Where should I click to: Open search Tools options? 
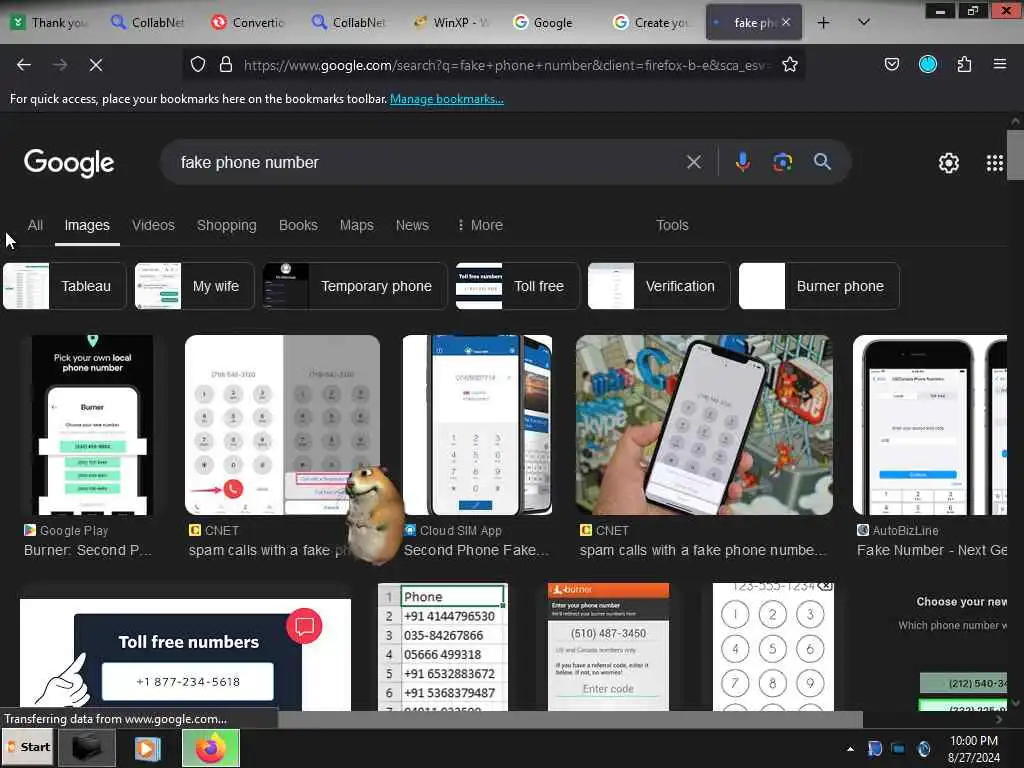point(672,225)
